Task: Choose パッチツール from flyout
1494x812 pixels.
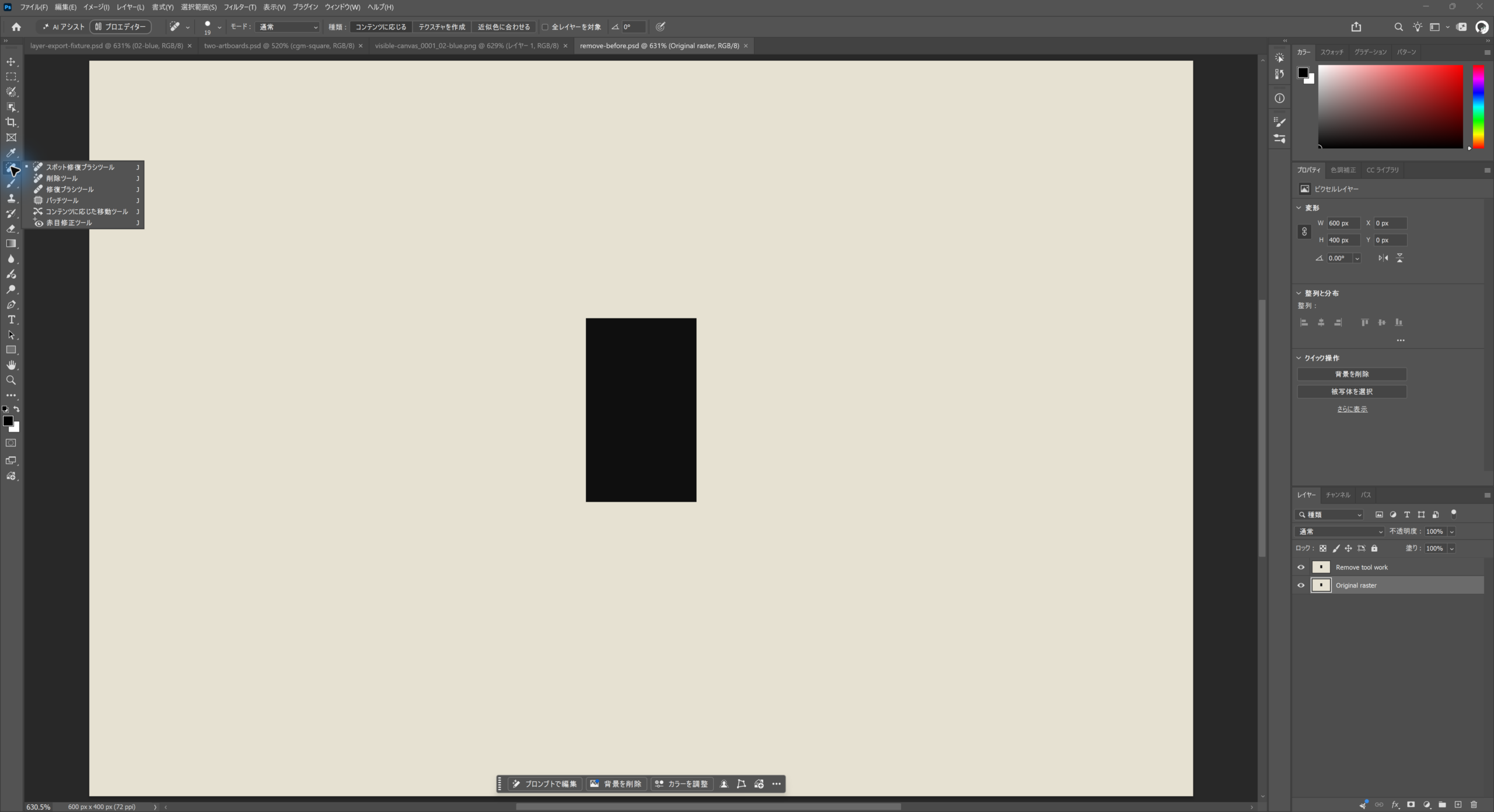Action: [x=86, y=201]
